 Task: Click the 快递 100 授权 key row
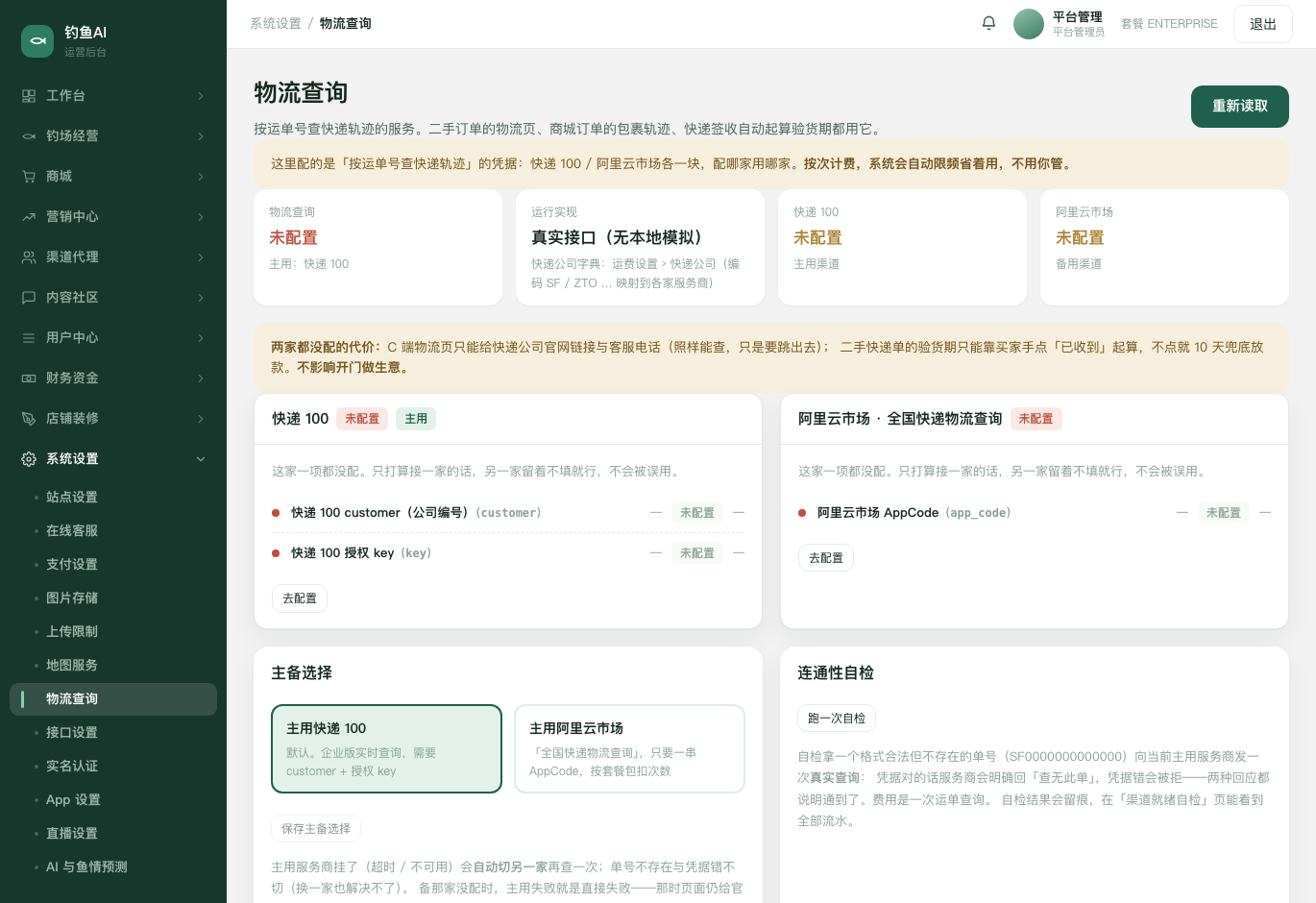point(508,553)
